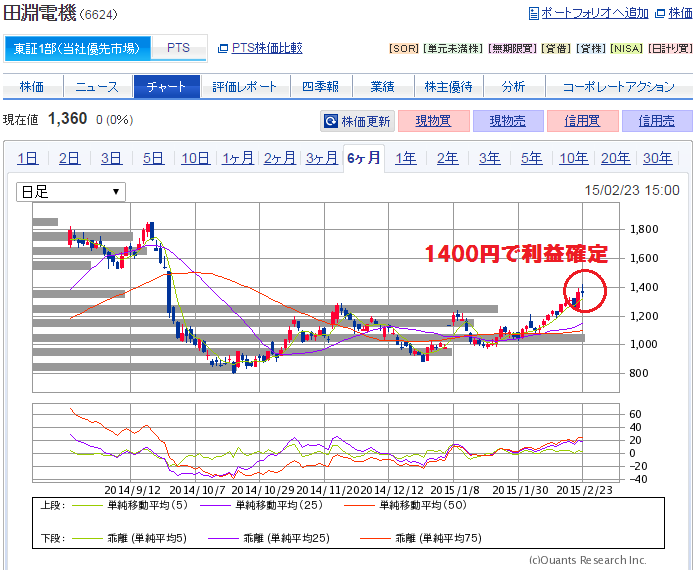Open the コーポレートアクション tab
698x570 pixels.
coord(619,86)
